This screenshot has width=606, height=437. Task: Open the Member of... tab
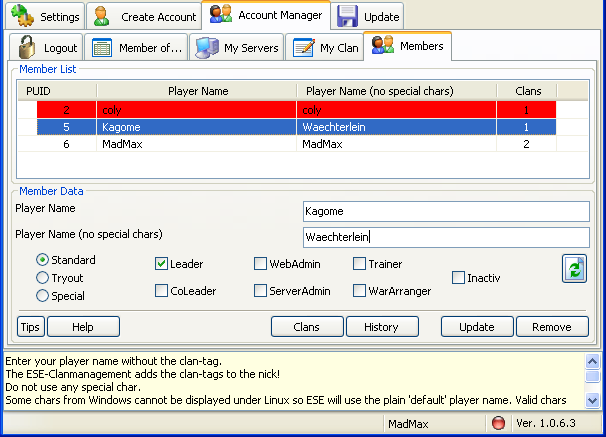click(x=136, y=47)
